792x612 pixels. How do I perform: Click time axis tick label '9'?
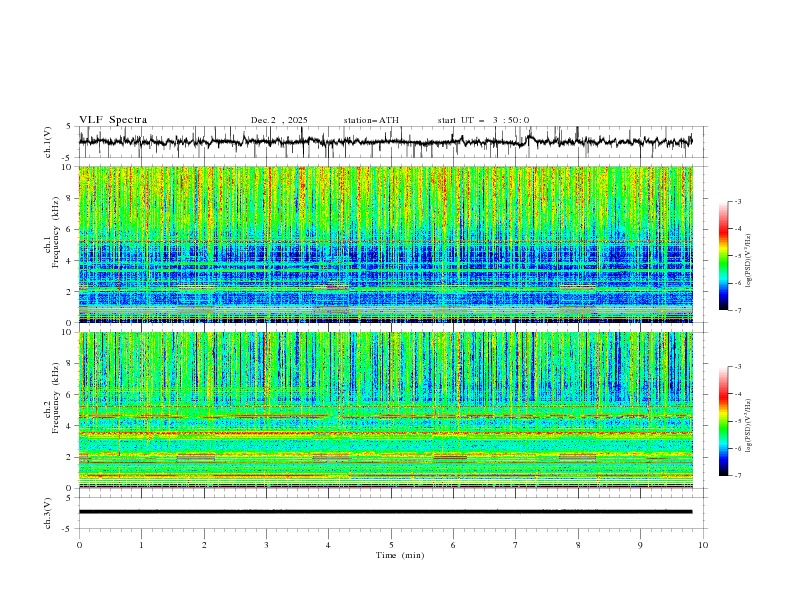click(640, 545)
